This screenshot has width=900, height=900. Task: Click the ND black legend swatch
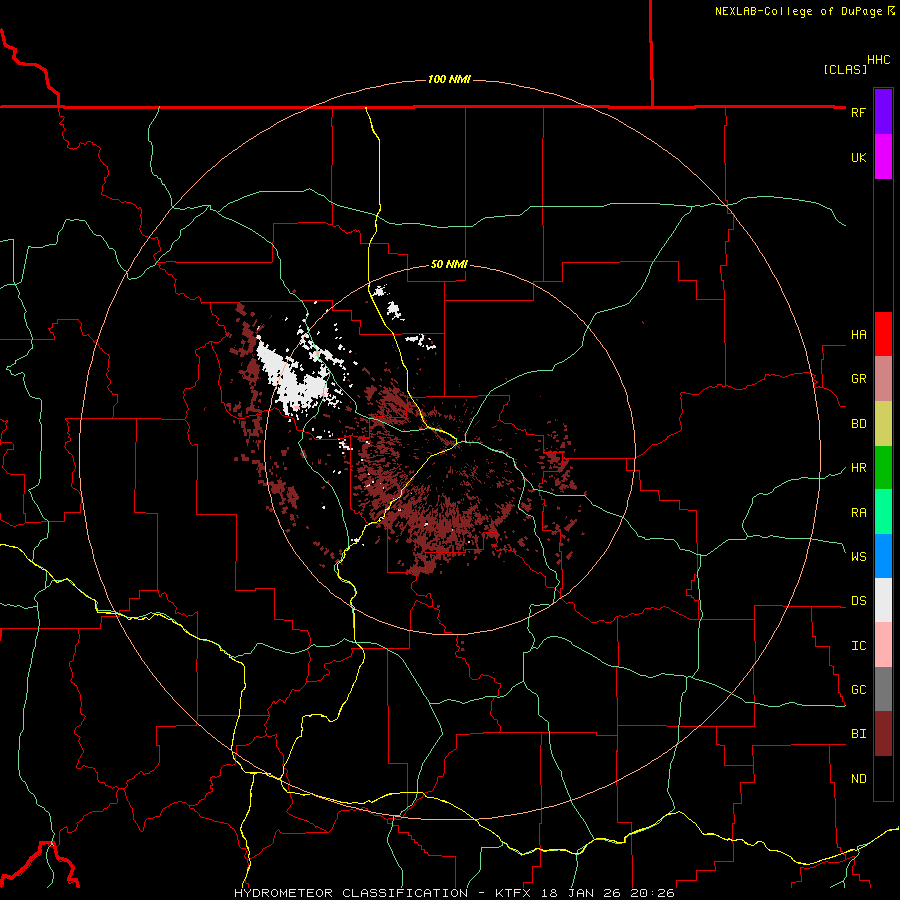click(x=883, y=778)
